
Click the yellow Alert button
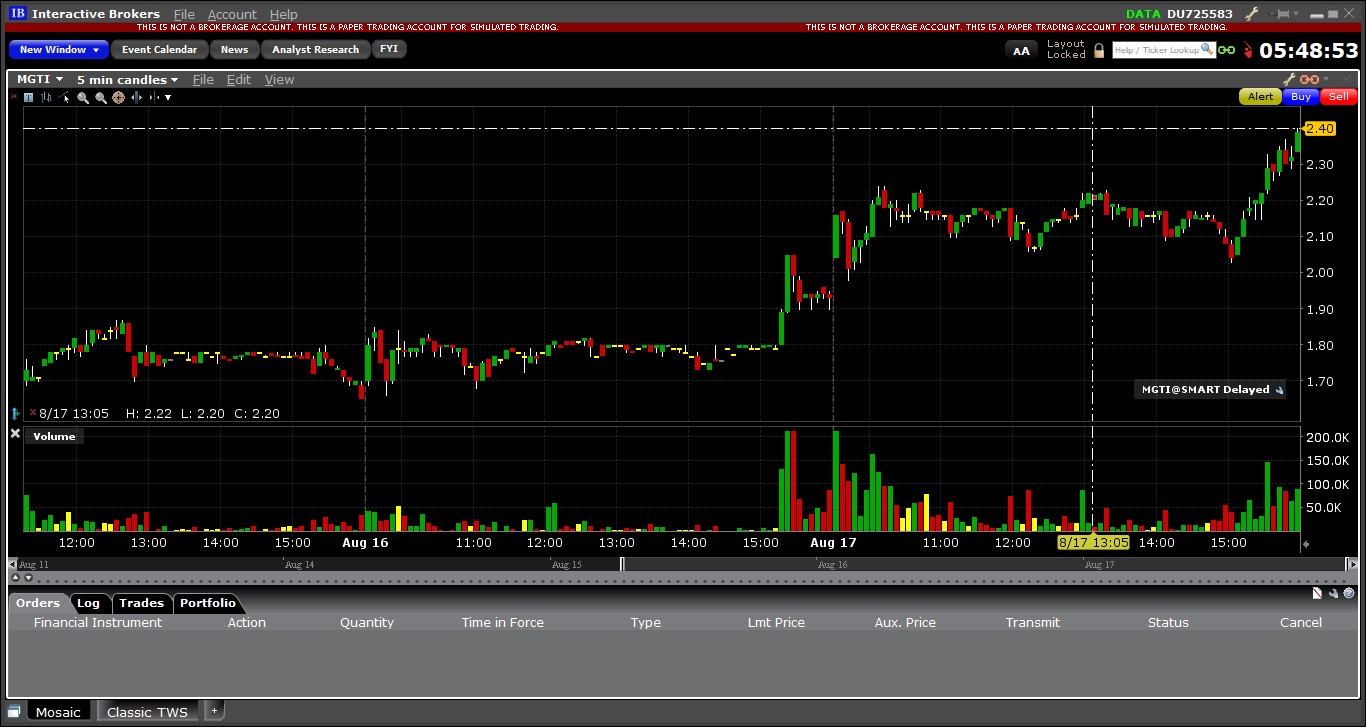tap(1260, 97)
